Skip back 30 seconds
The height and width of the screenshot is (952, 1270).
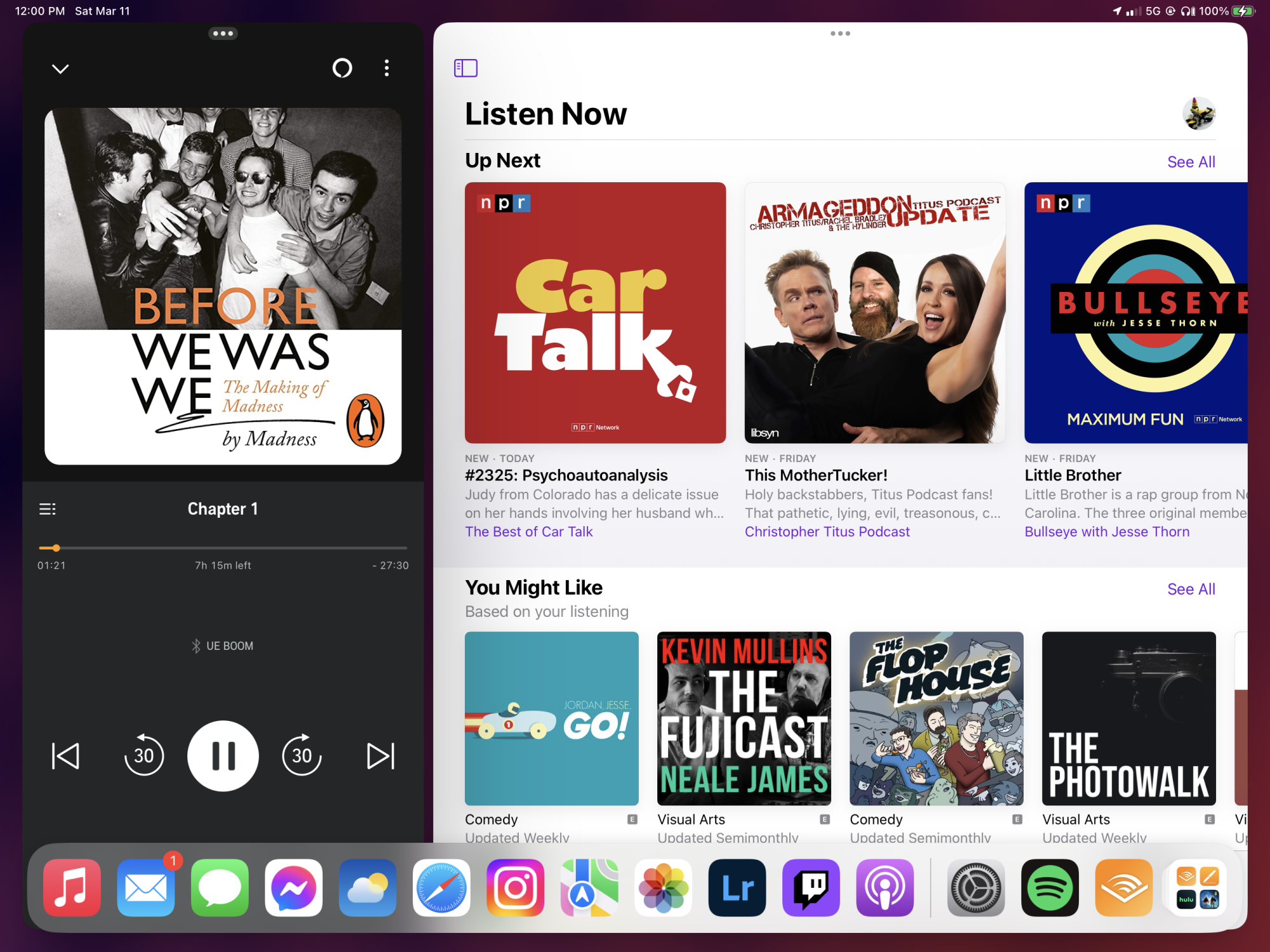point(144,755)
